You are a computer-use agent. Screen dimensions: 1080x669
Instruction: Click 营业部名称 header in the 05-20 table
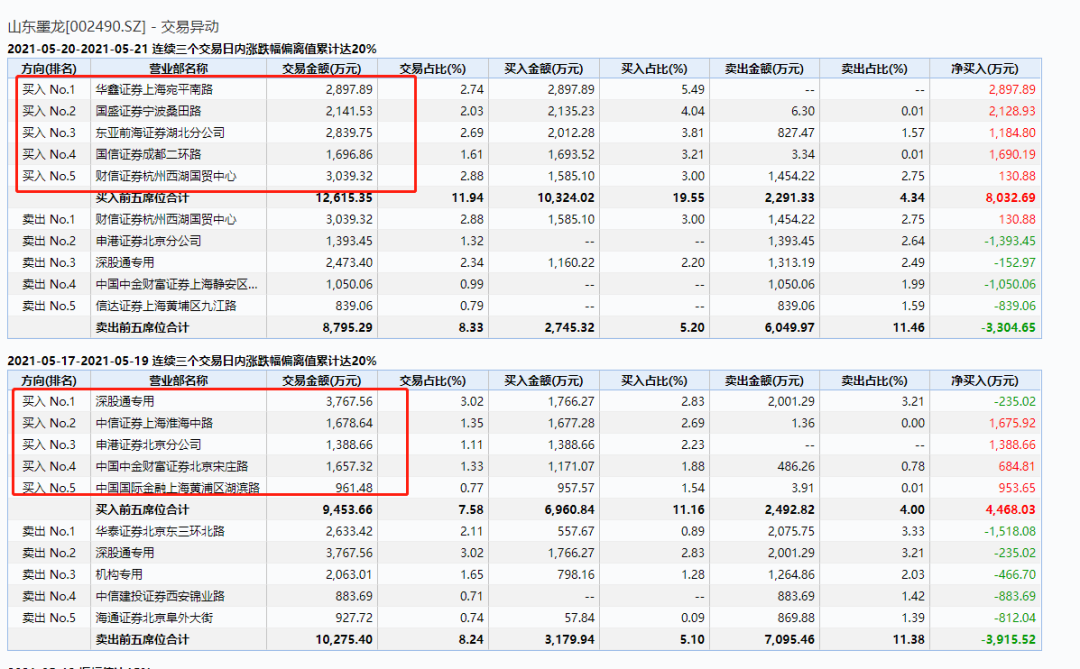(x=178, y=69)
